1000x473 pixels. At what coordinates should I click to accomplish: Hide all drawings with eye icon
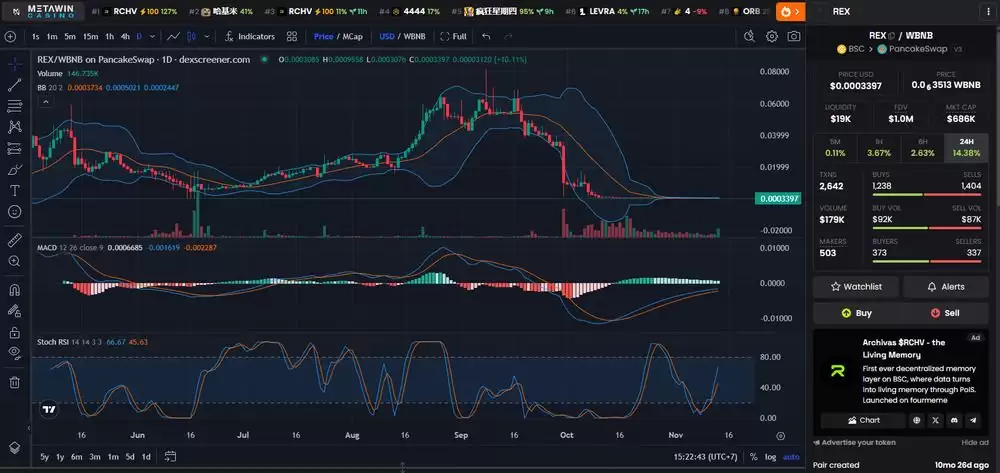click(15, 352)
